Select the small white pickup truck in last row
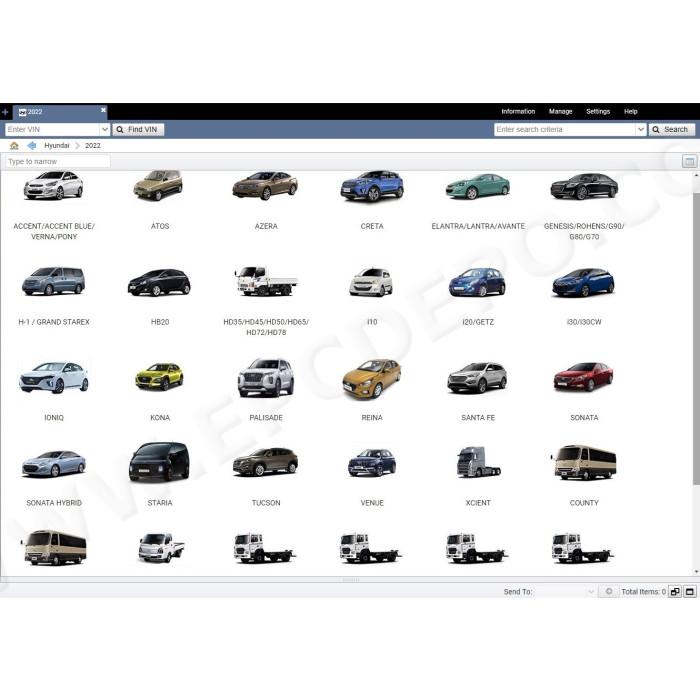Image resolution: width=700 pixels, height=700 pixels. [x=161, y=547]
